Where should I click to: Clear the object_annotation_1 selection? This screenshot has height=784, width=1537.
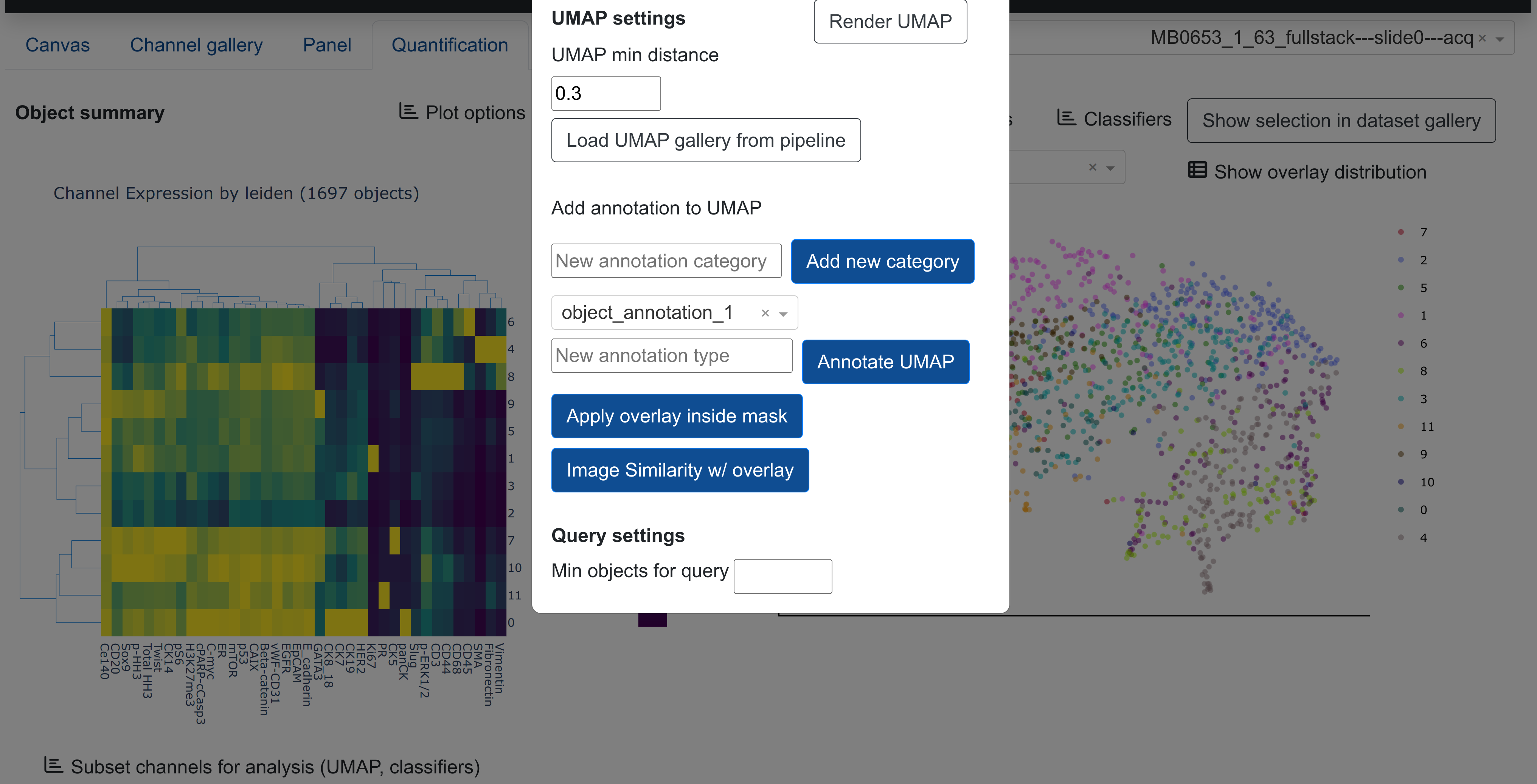click(x=765, y=313)
